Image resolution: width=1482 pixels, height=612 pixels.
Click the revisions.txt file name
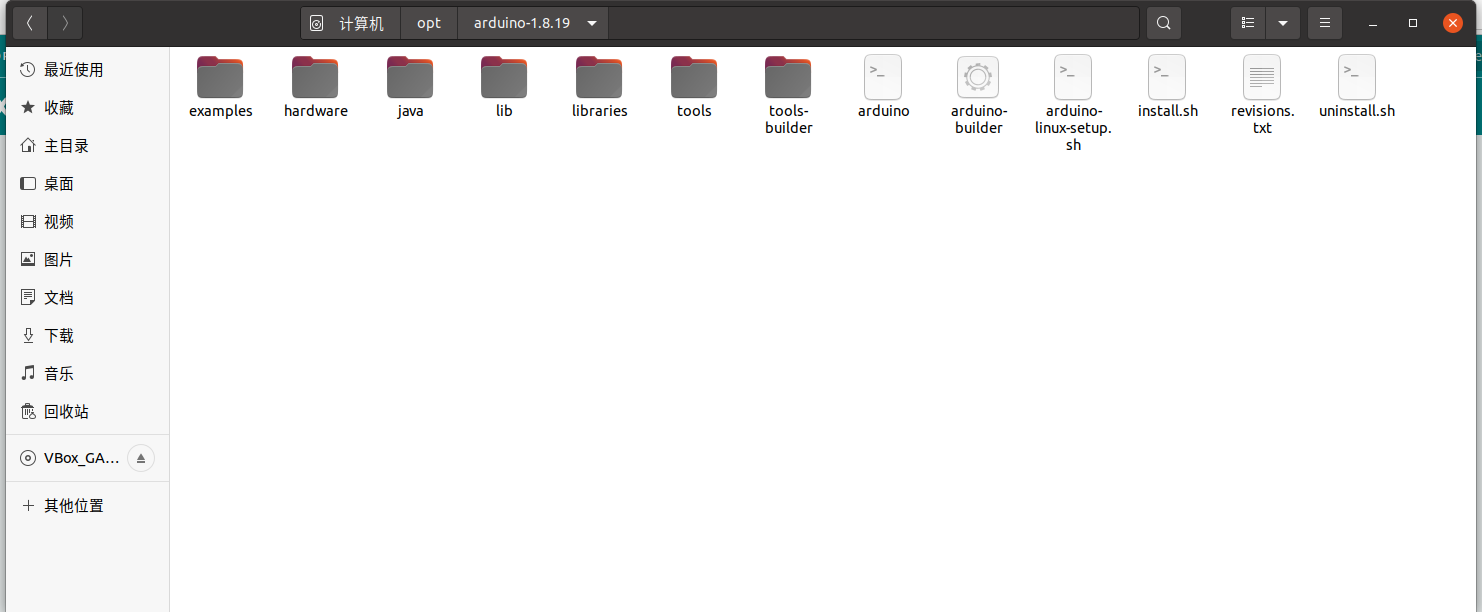[x=1262, y=120]
